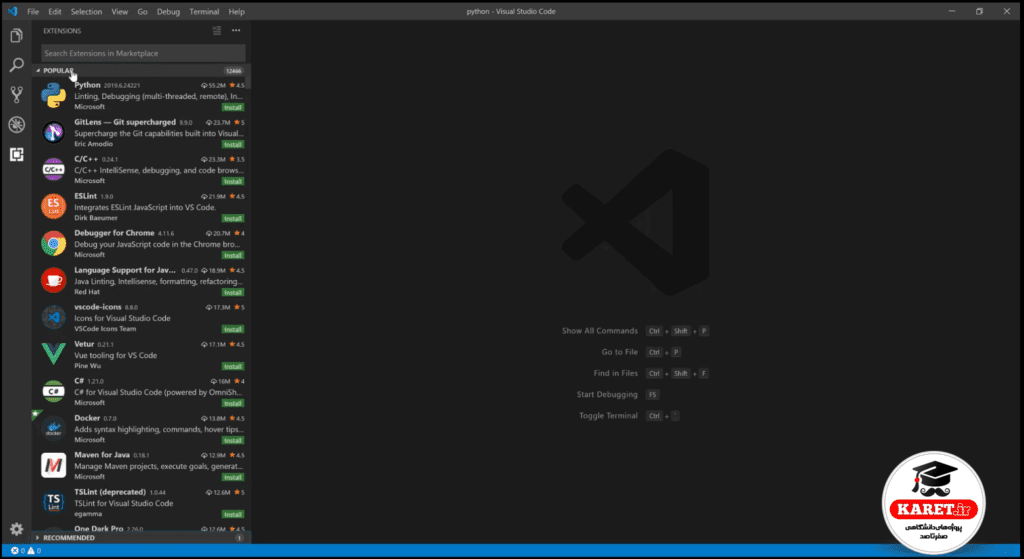Open the Terminal menu

(x=204, y=12)
